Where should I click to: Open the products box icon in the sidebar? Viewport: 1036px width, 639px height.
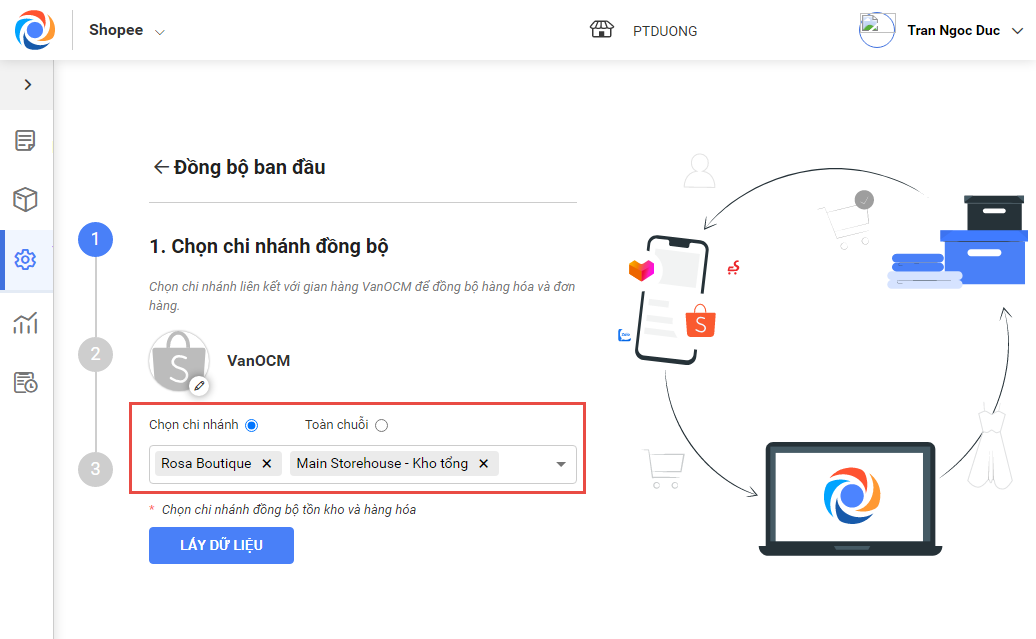point(26,200)
